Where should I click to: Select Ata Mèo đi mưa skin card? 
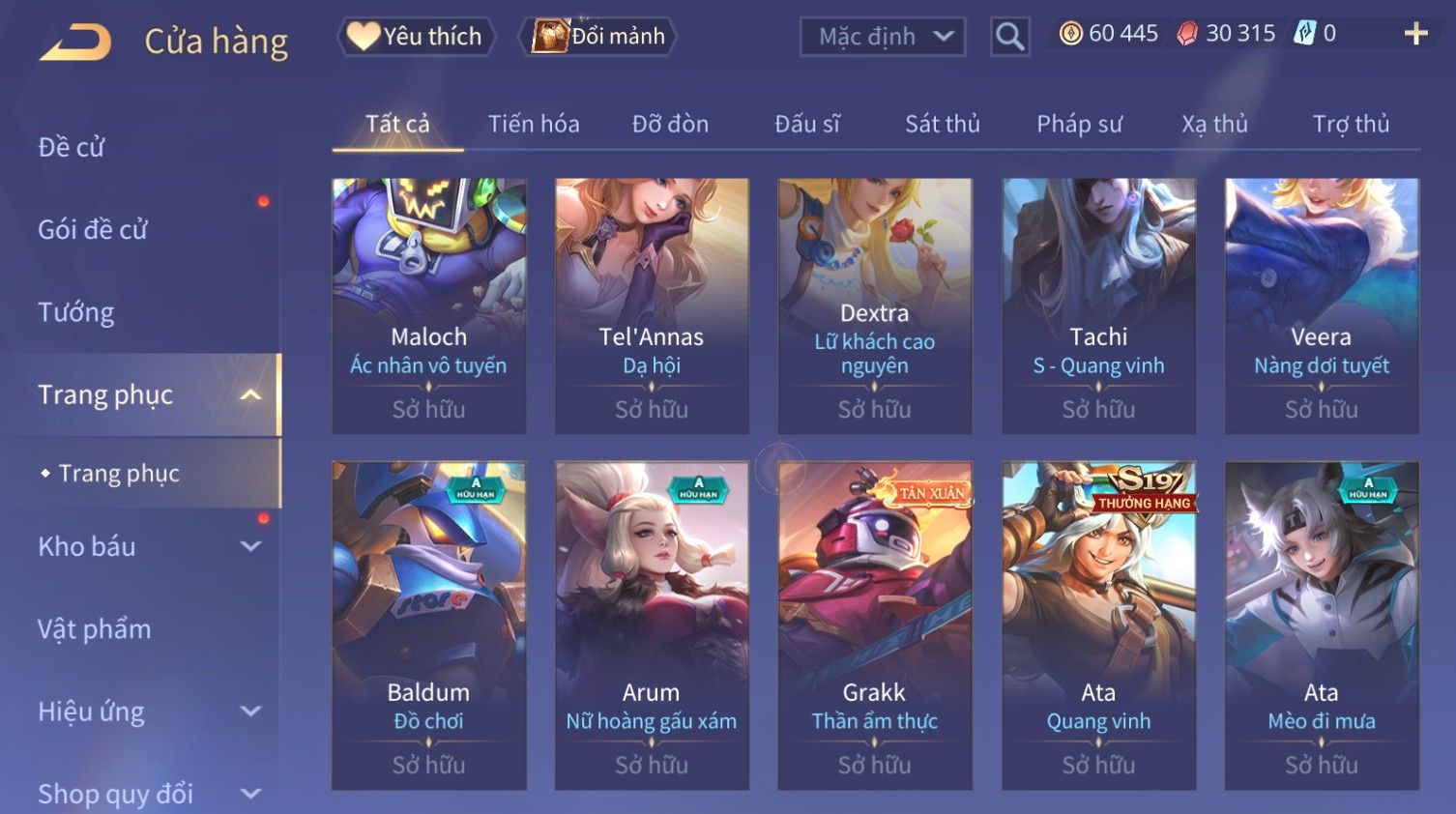click(1322, 625)
